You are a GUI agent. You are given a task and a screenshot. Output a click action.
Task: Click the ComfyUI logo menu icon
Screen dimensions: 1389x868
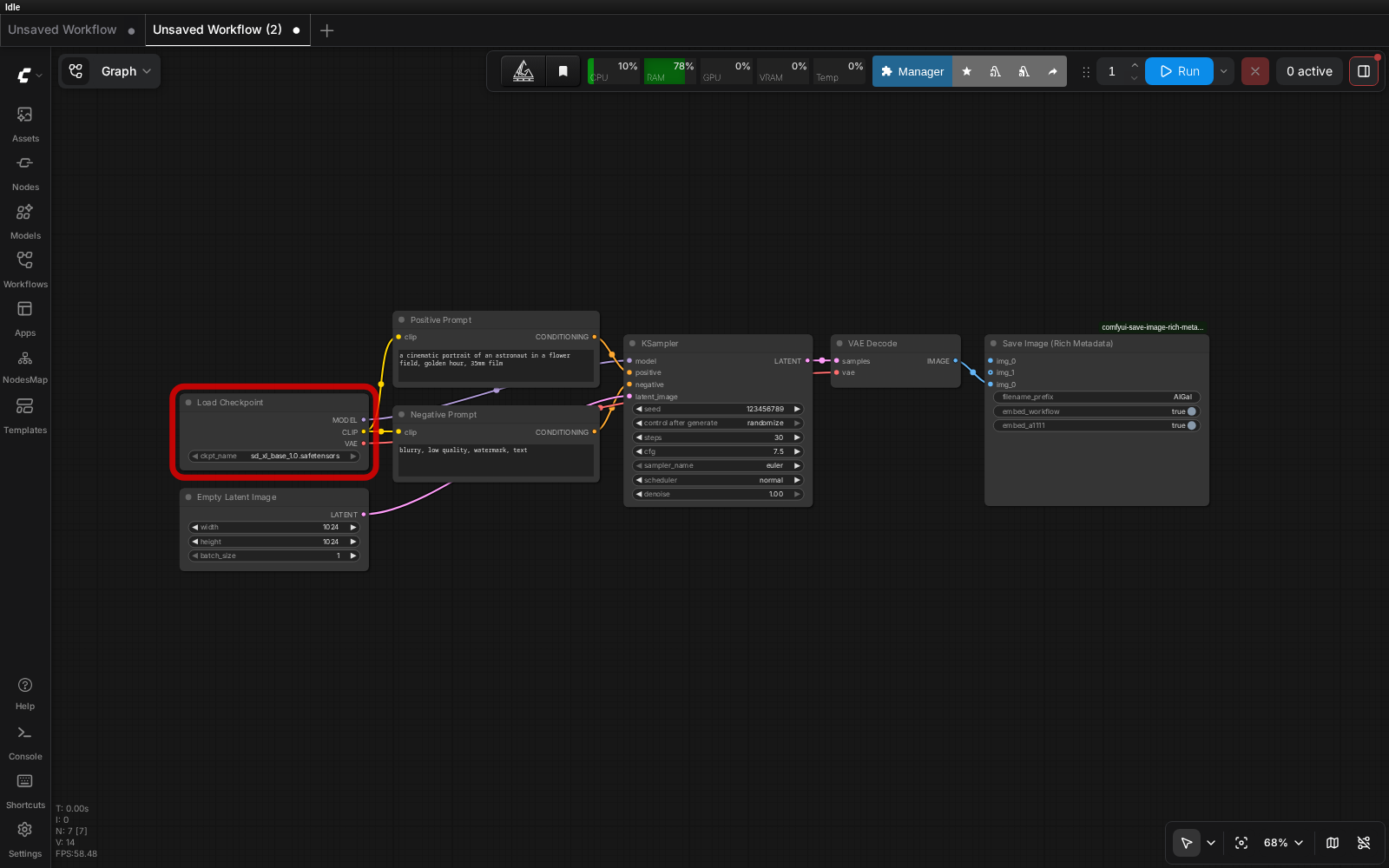[x=24, y=76]
